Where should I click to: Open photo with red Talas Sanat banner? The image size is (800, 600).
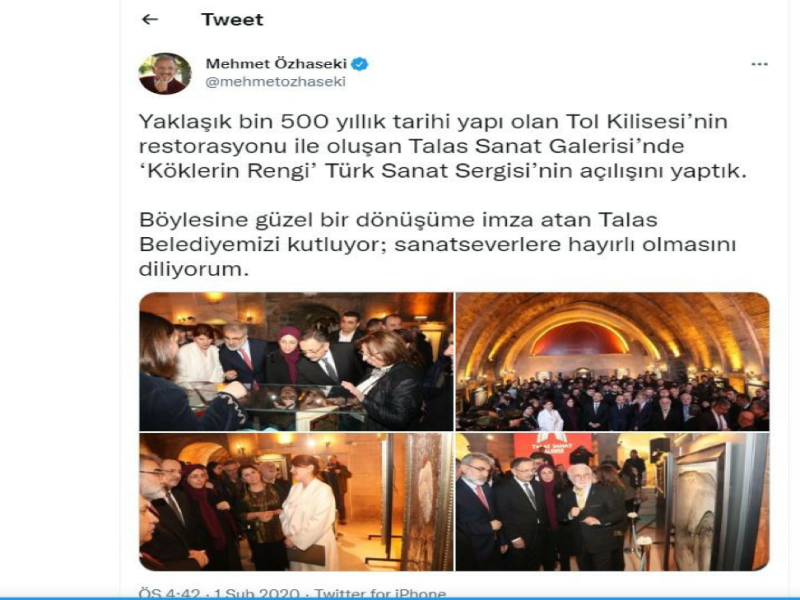point(612,502)
